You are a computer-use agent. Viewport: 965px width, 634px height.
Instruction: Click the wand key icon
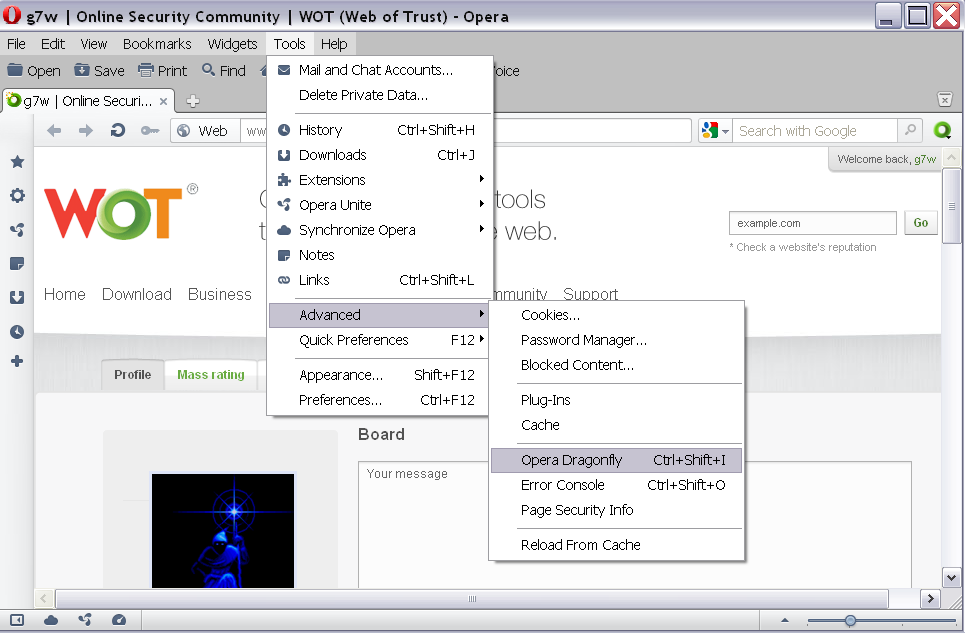tap(150, 130)
